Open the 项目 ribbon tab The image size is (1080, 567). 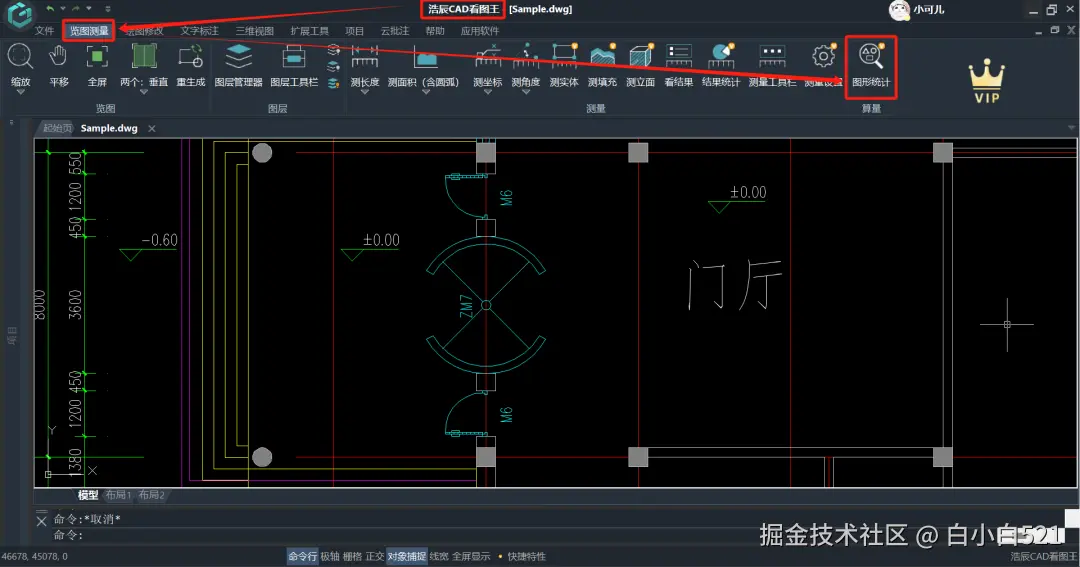pos(354,31)
